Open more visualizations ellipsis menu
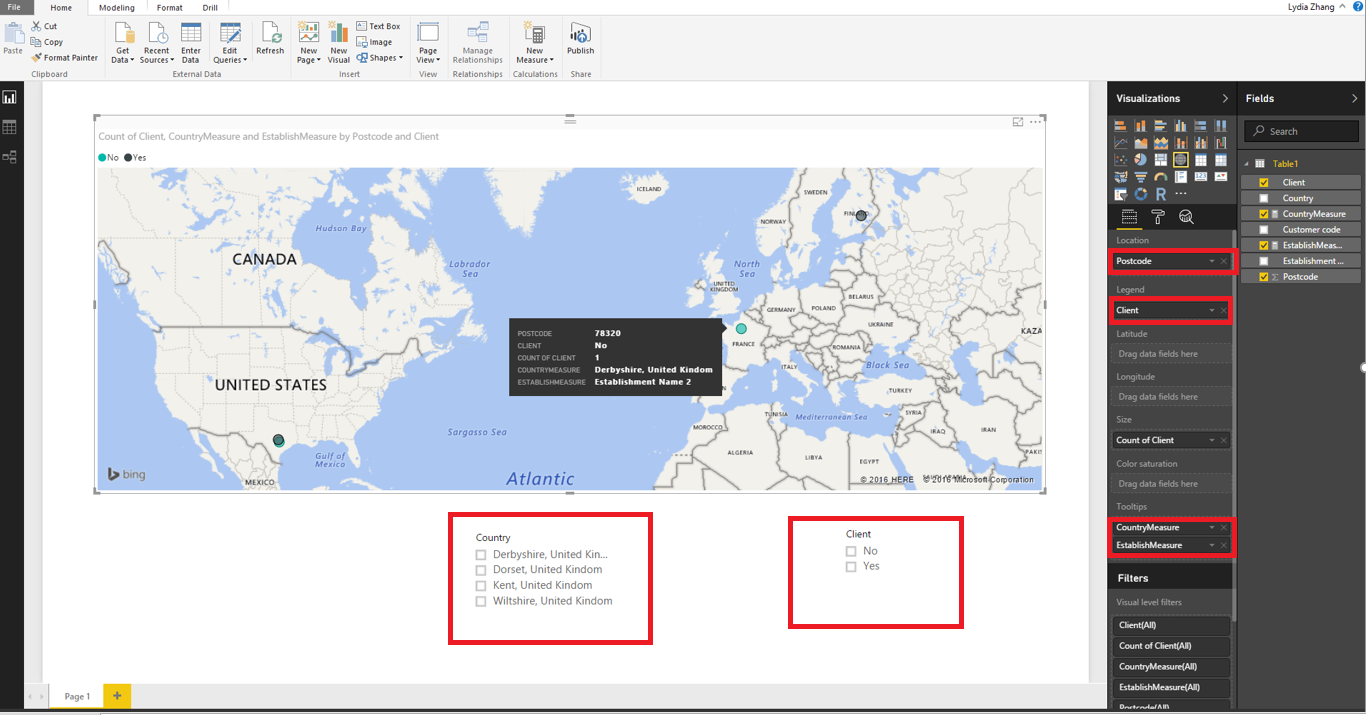 point(1181,194)
